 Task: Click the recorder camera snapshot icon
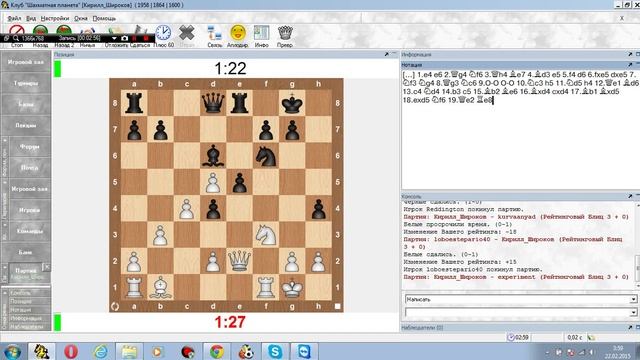tap(124, 38)
